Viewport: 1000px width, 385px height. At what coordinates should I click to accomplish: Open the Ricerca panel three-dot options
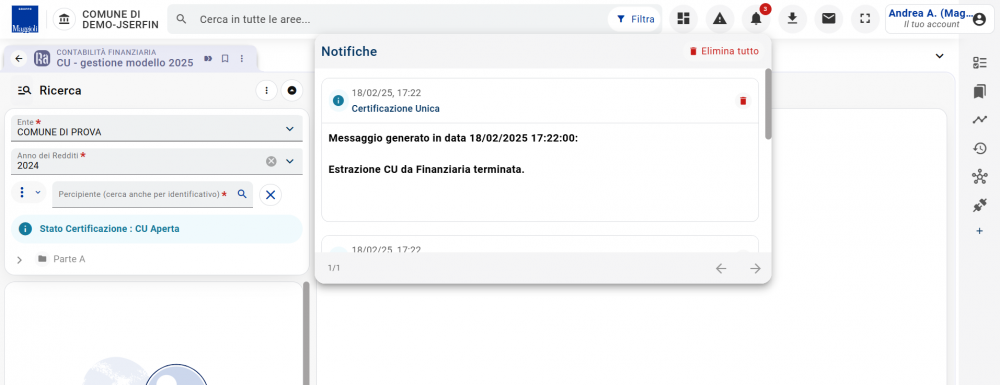click(267, 91)
